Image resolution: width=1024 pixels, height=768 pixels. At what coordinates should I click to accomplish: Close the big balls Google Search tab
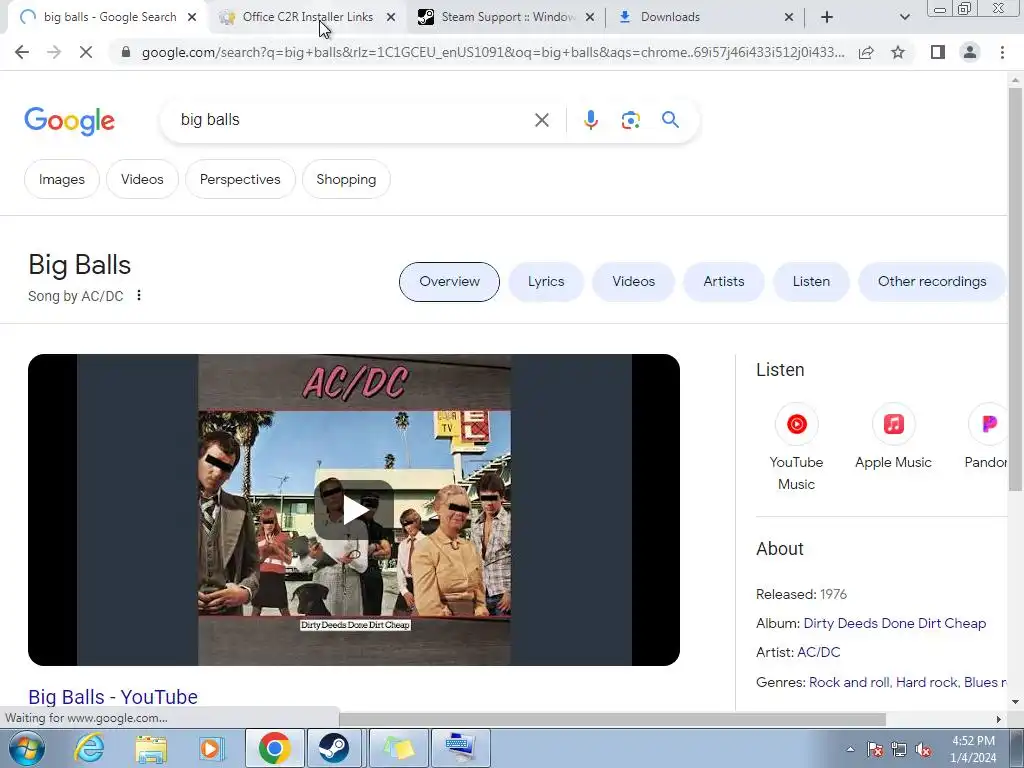[x=192, y=18]
